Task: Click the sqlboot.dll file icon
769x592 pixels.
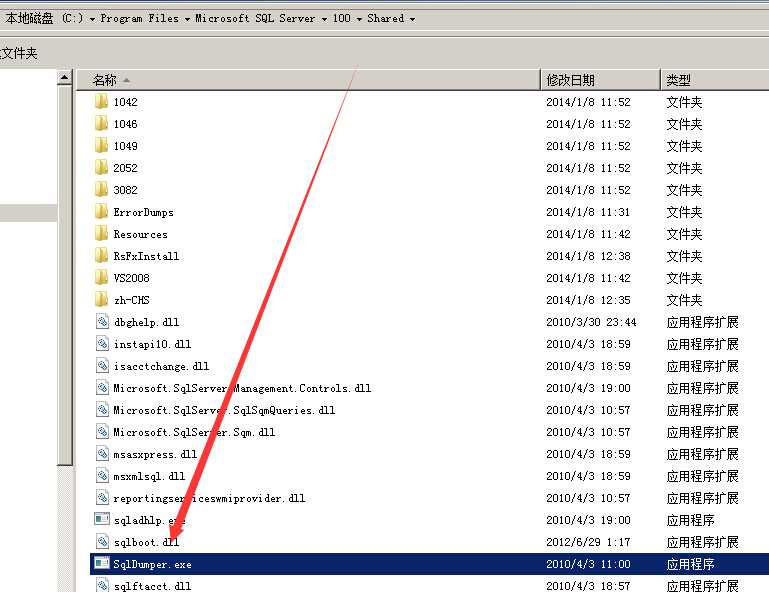Action: coord(102,542)
